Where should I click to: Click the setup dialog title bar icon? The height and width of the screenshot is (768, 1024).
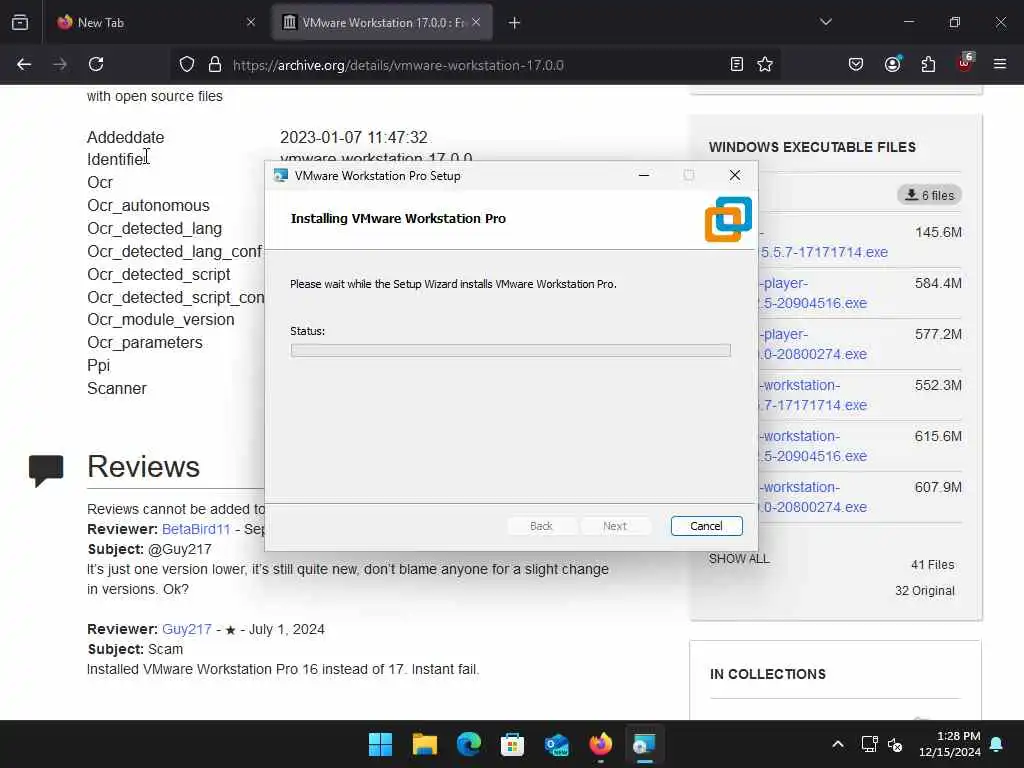click(x=281, y=175)
